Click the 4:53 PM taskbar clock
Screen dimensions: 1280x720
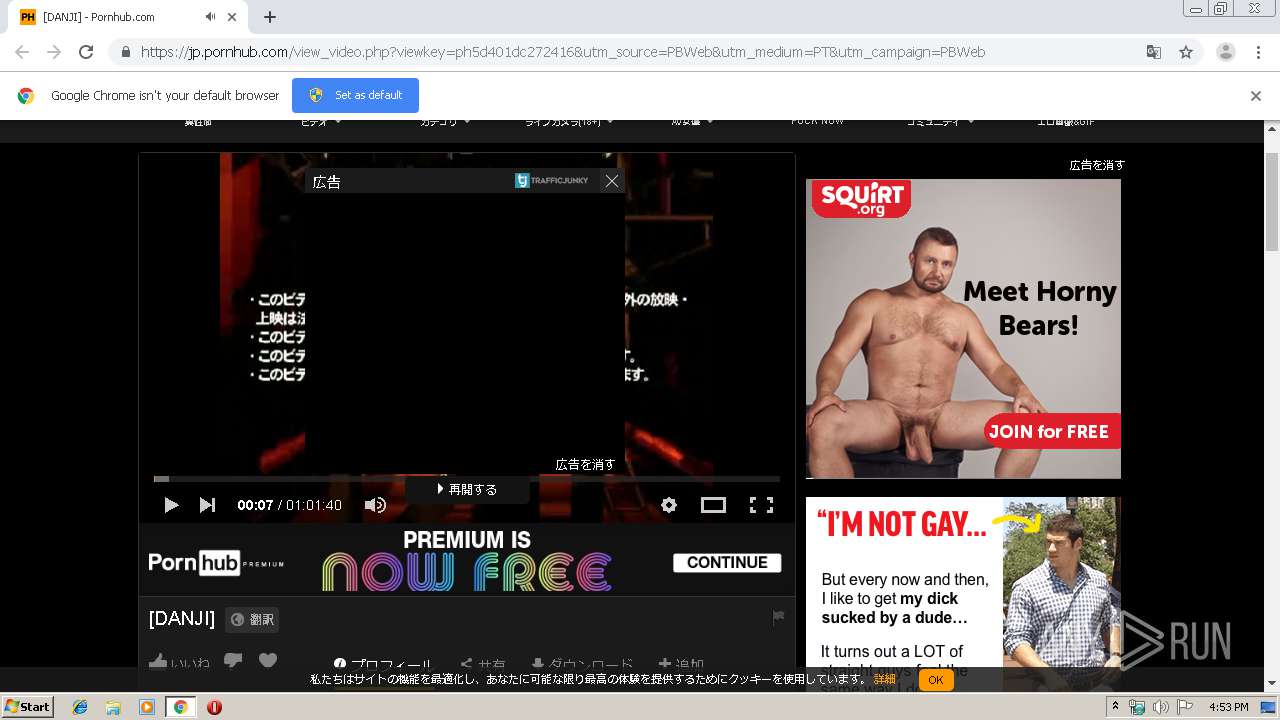(x=1229, y=707)
